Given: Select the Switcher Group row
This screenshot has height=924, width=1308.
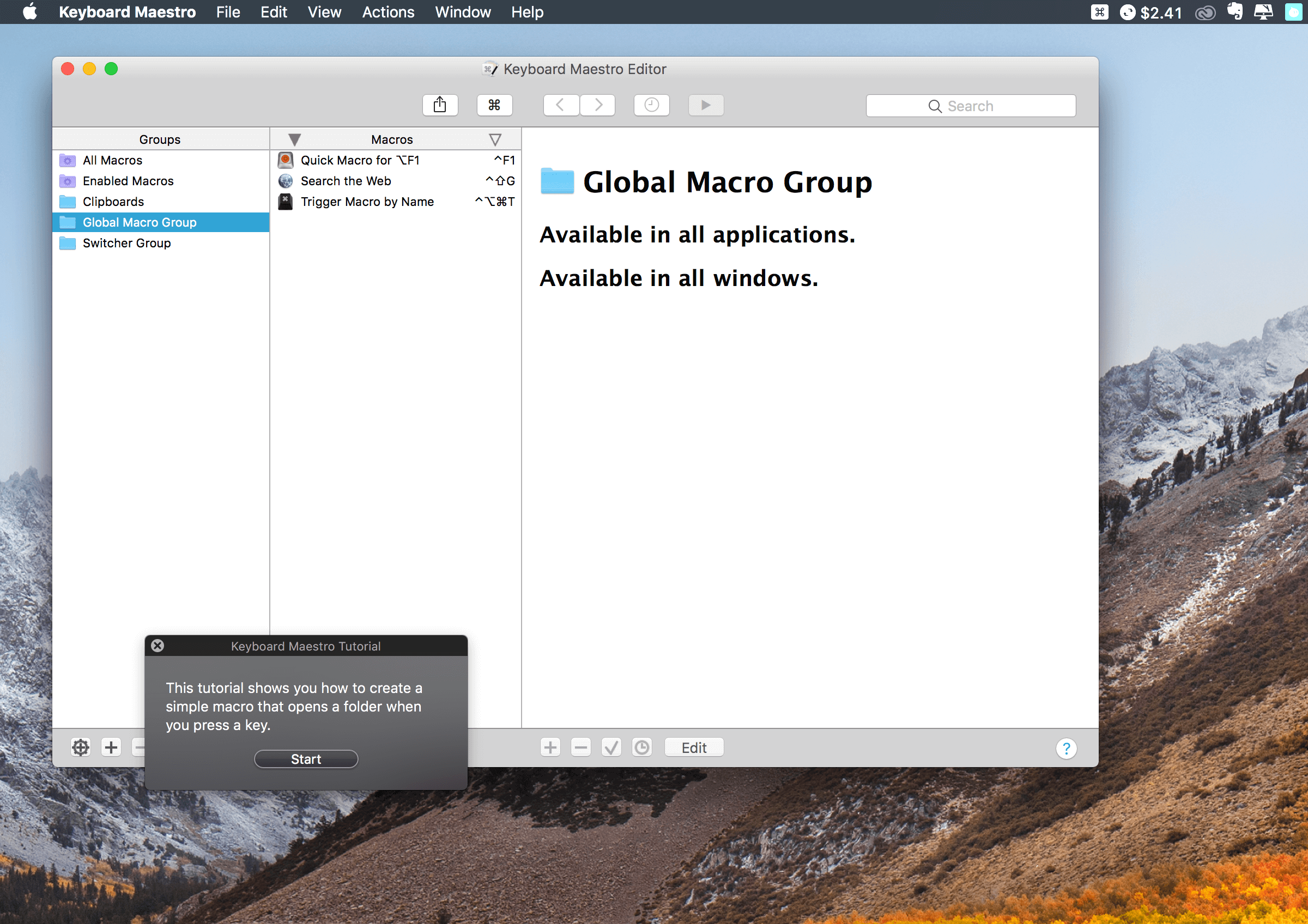Looking at the screenshot, I should point(161,243).
